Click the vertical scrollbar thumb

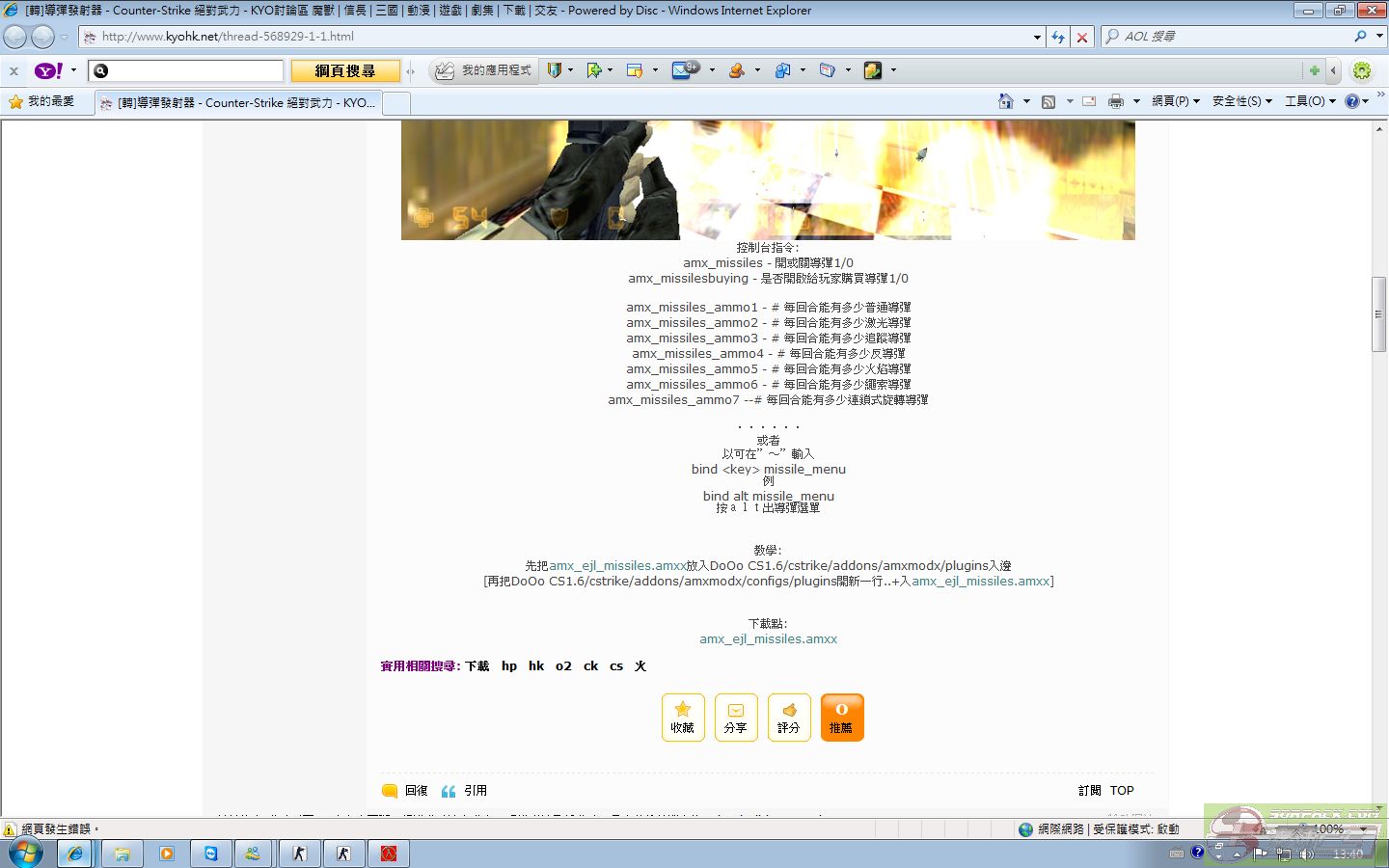coord(1379,314)
